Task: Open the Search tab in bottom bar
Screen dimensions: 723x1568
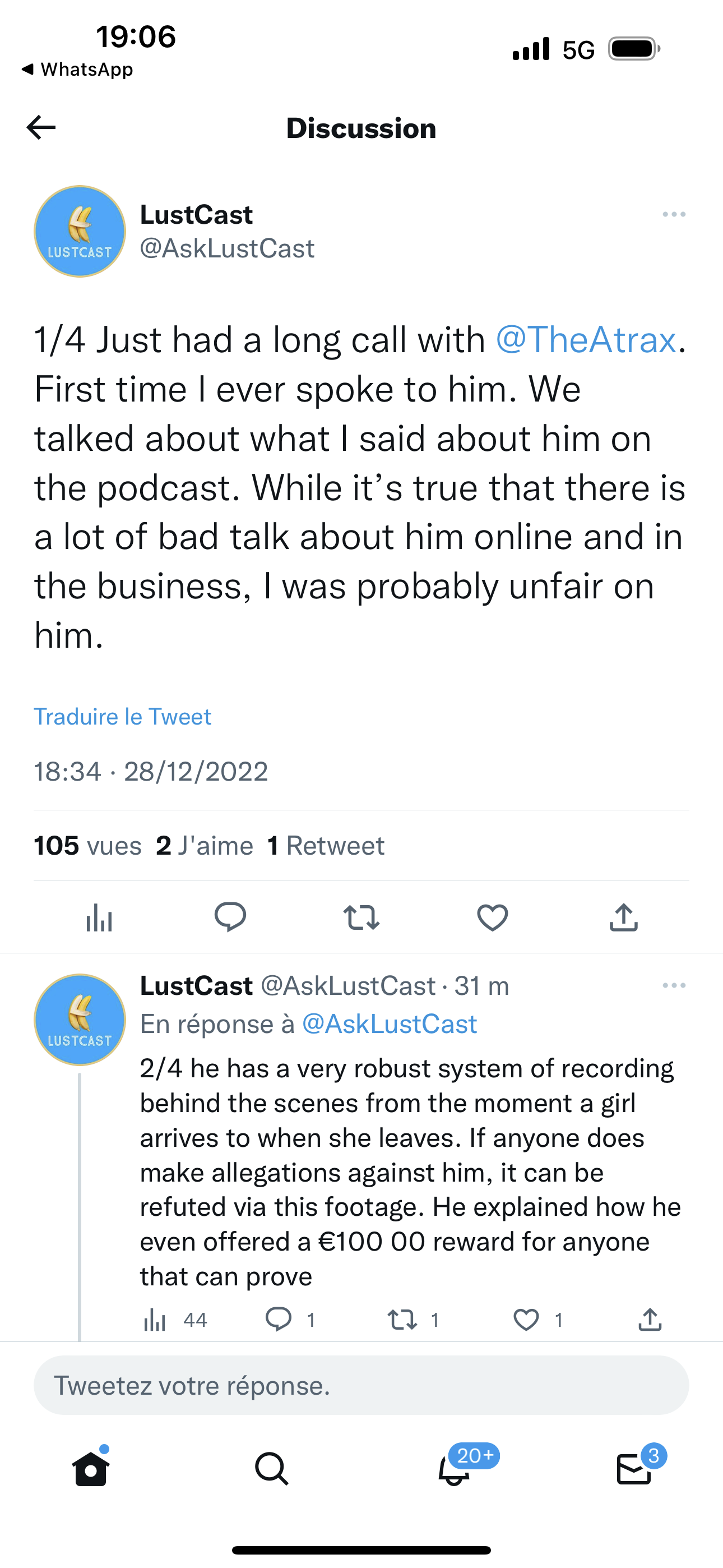Action: click(x=271, y=1469)
